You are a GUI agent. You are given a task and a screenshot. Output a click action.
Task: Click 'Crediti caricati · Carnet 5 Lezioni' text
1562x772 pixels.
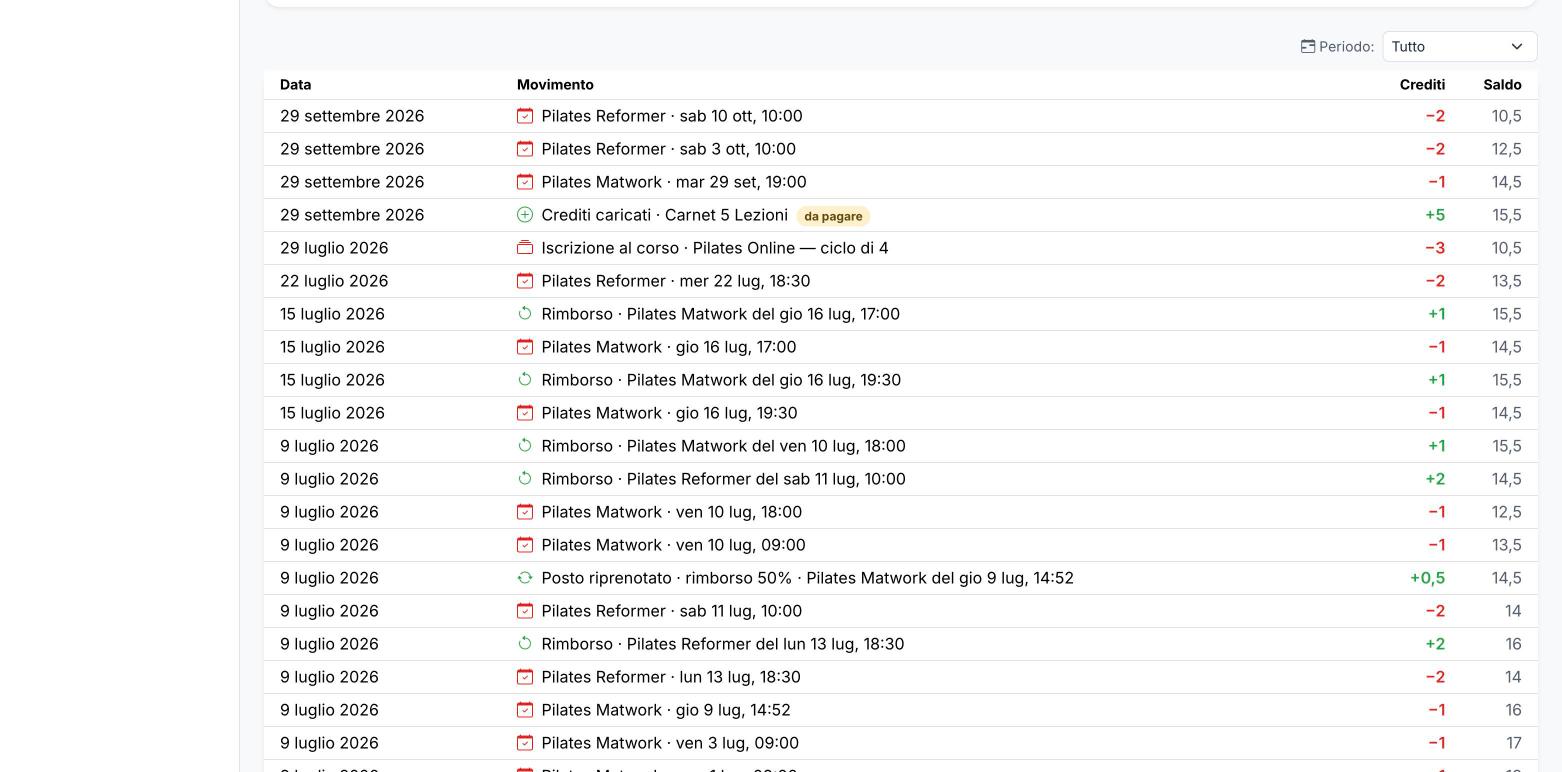point(665,215)
